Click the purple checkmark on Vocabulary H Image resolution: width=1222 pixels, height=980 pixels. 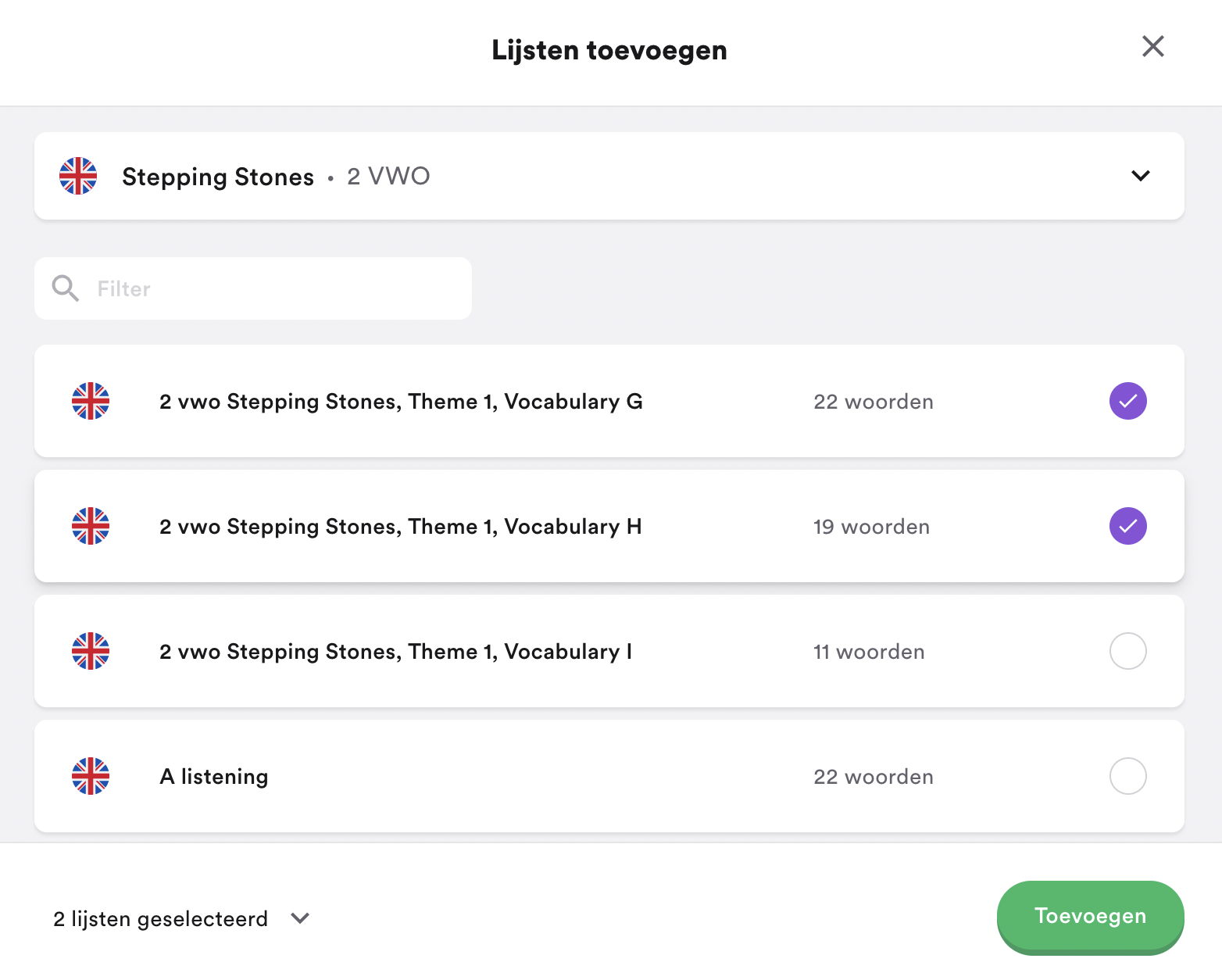1127,526
